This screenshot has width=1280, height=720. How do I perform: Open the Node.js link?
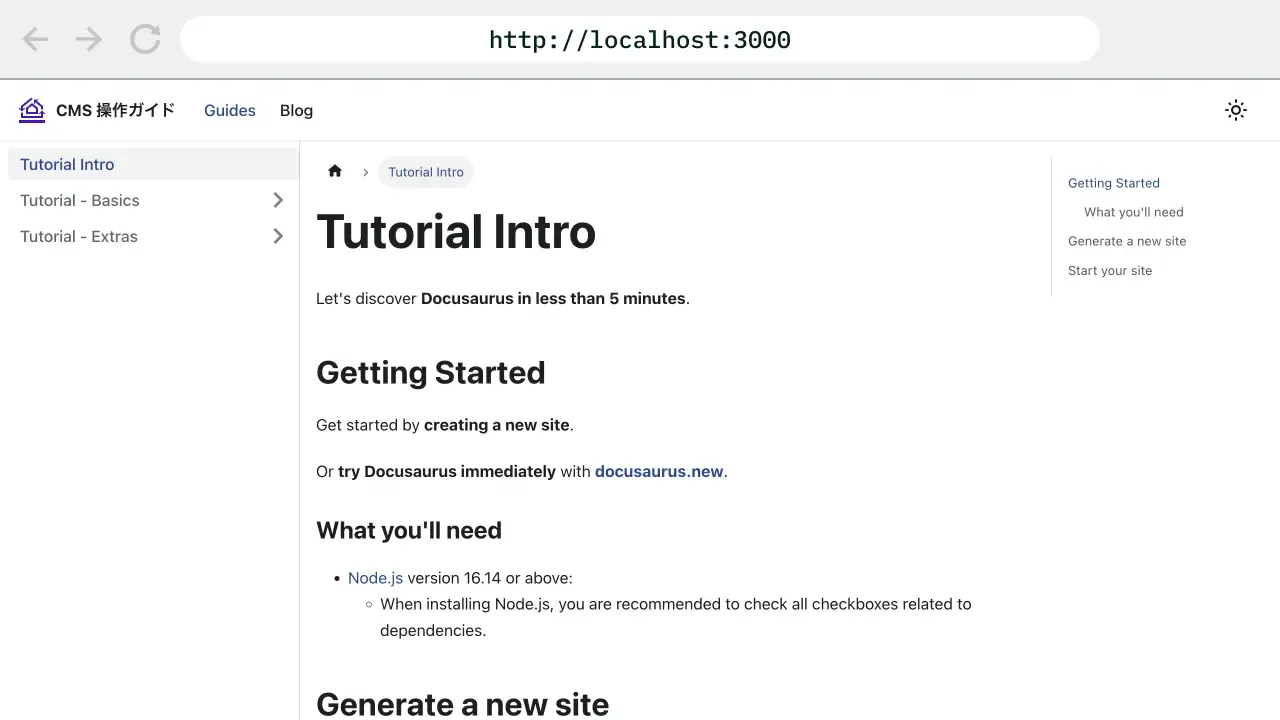pos(375,578)
